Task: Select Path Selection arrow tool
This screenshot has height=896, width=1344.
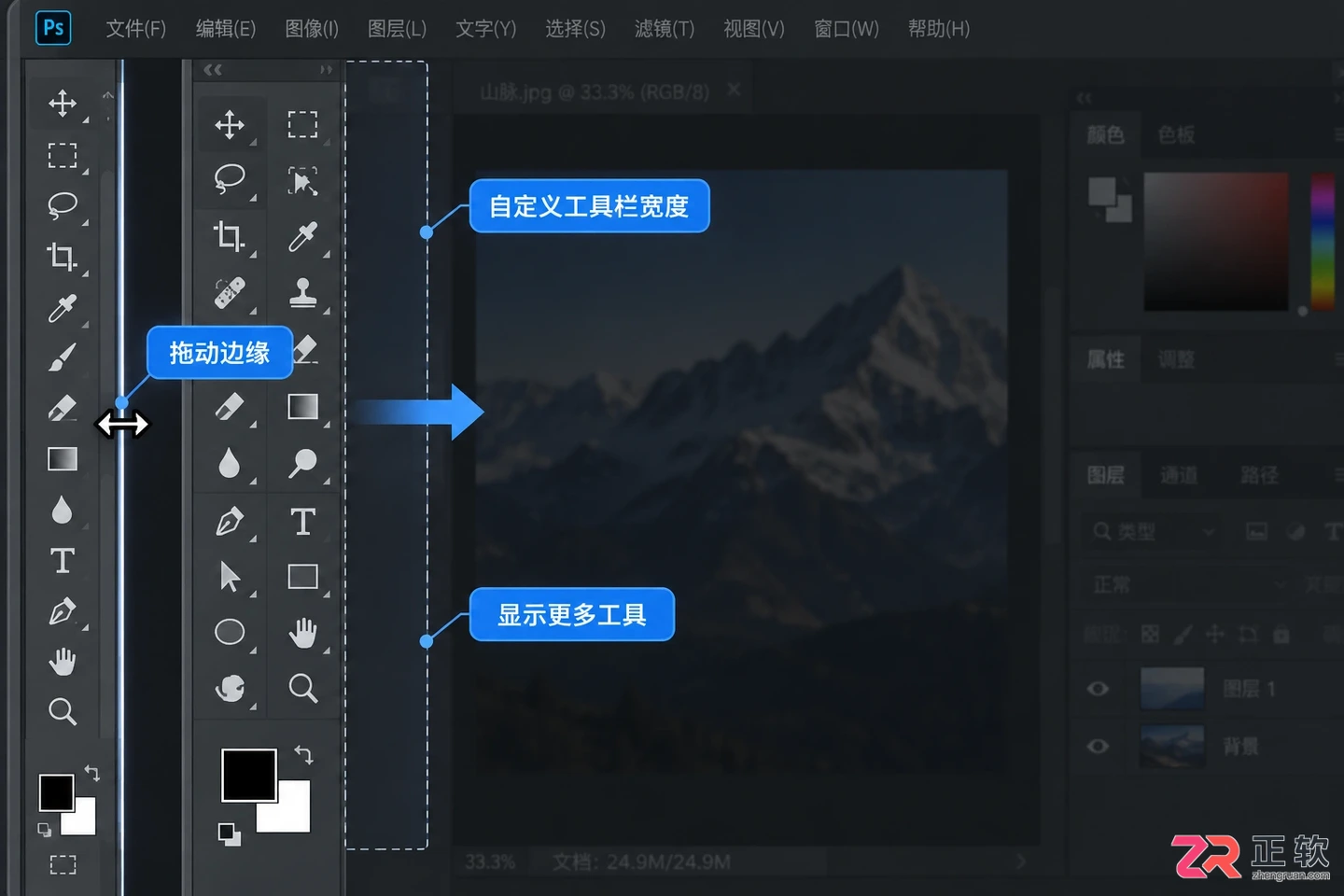Action: coord(230,577)
